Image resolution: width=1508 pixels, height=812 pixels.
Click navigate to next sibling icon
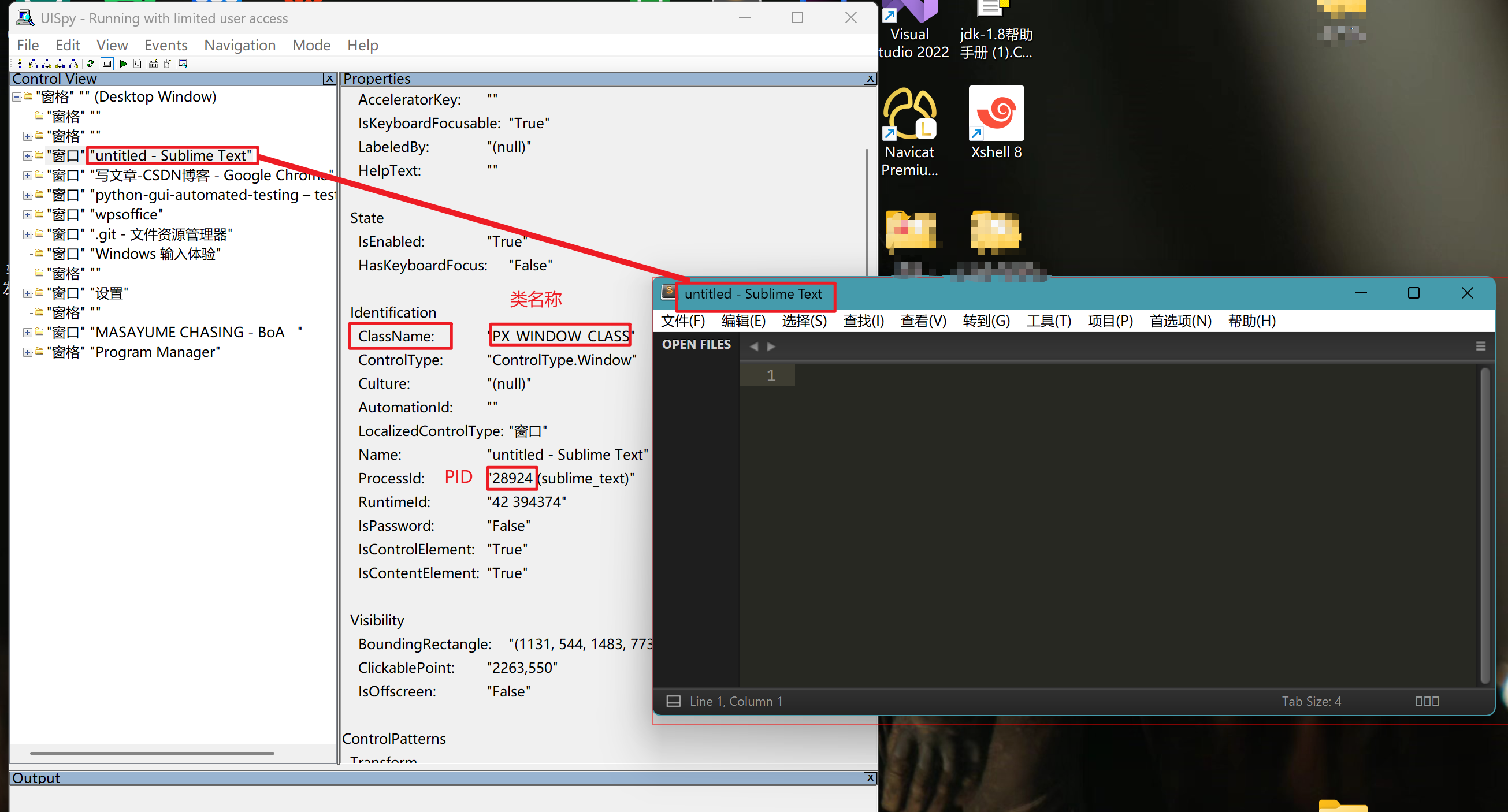[x=47, y=64]
